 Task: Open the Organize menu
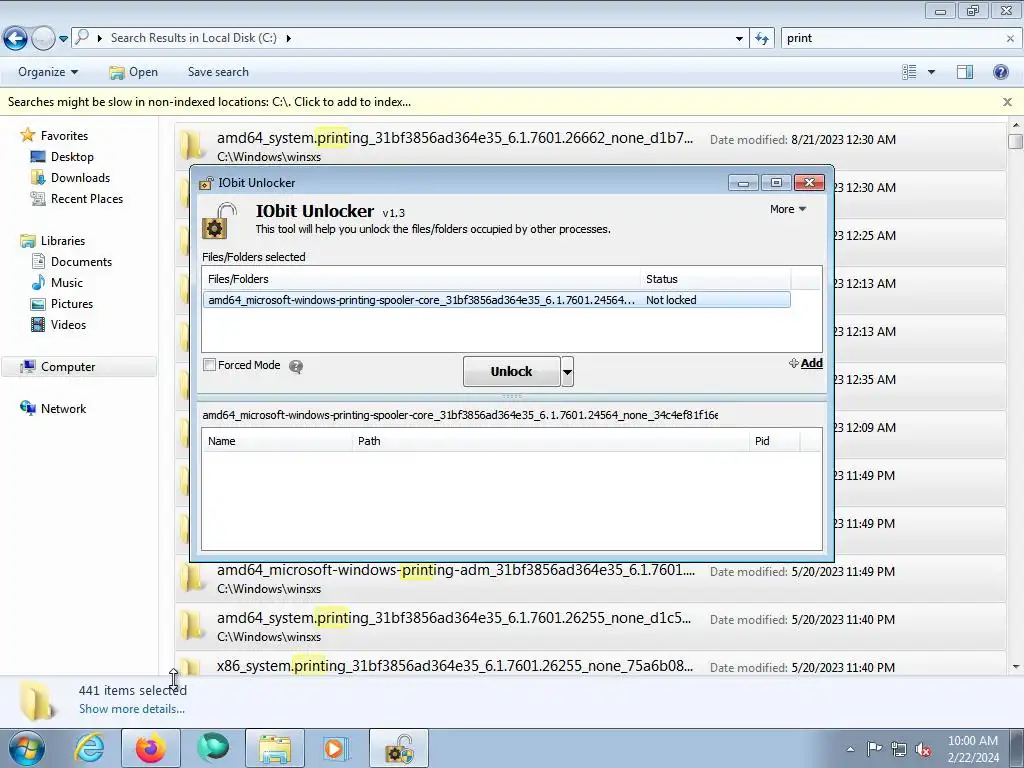point(48,72)
